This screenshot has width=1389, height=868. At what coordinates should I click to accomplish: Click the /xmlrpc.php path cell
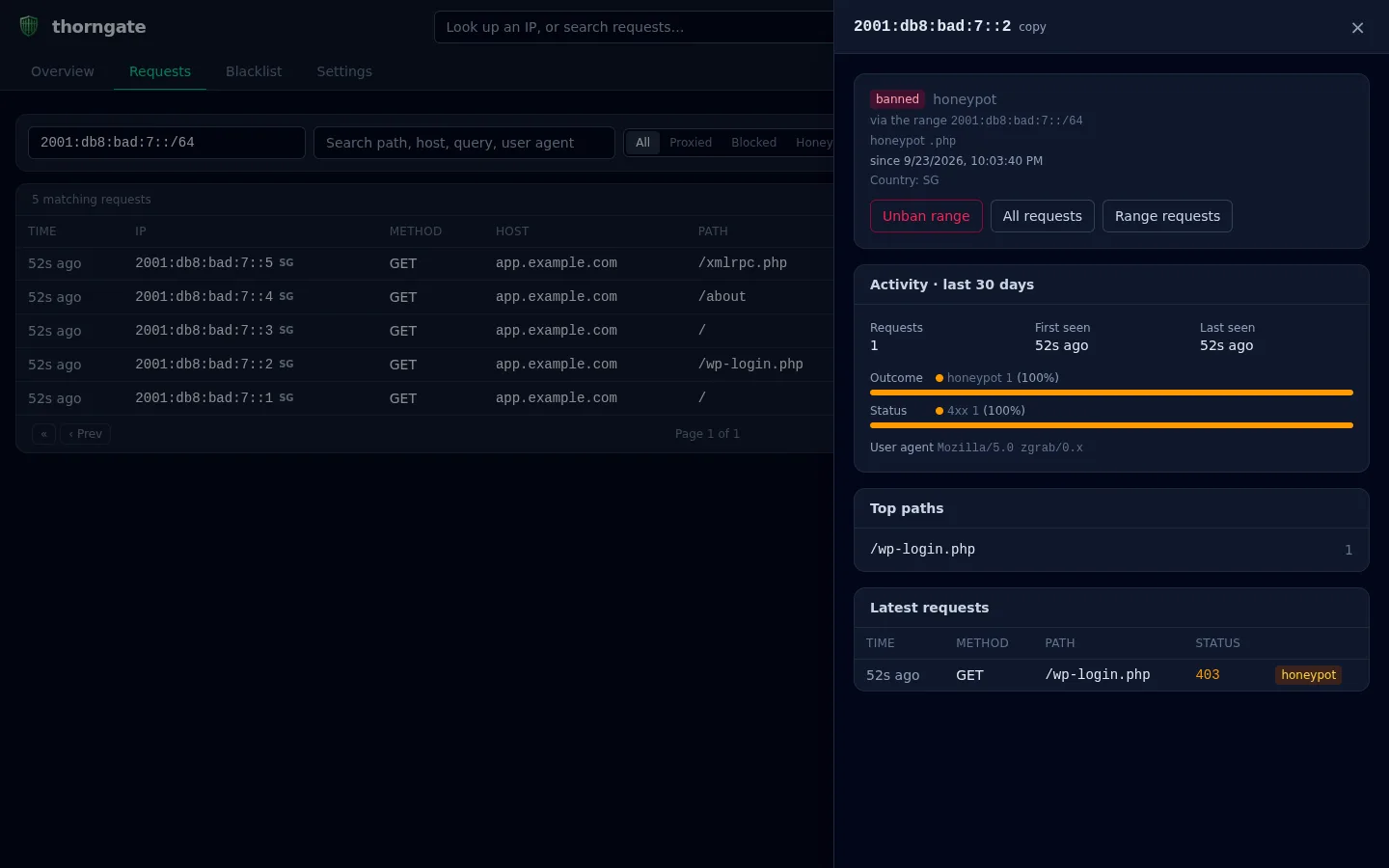(x=743, y=263)
